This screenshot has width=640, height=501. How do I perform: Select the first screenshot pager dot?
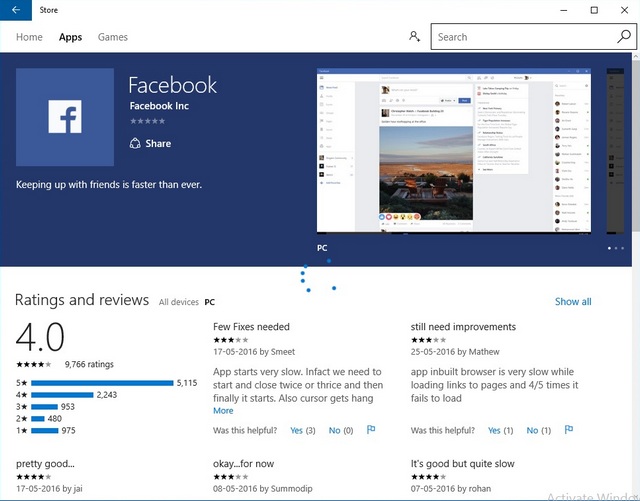click(x=609, y=248)
